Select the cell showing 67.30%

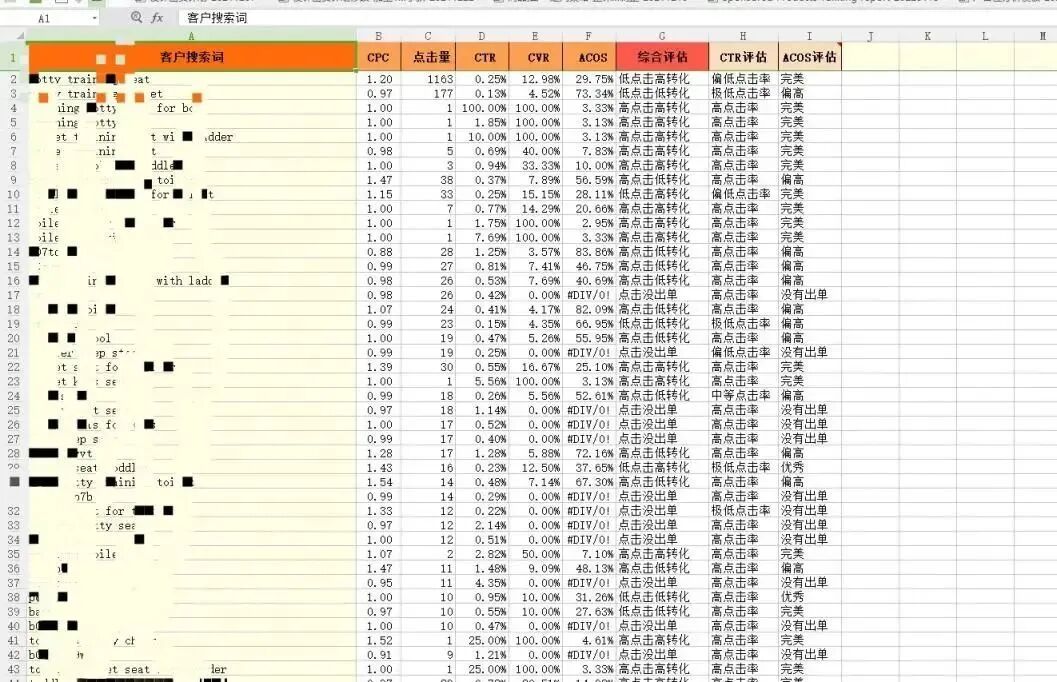[588, 482]
